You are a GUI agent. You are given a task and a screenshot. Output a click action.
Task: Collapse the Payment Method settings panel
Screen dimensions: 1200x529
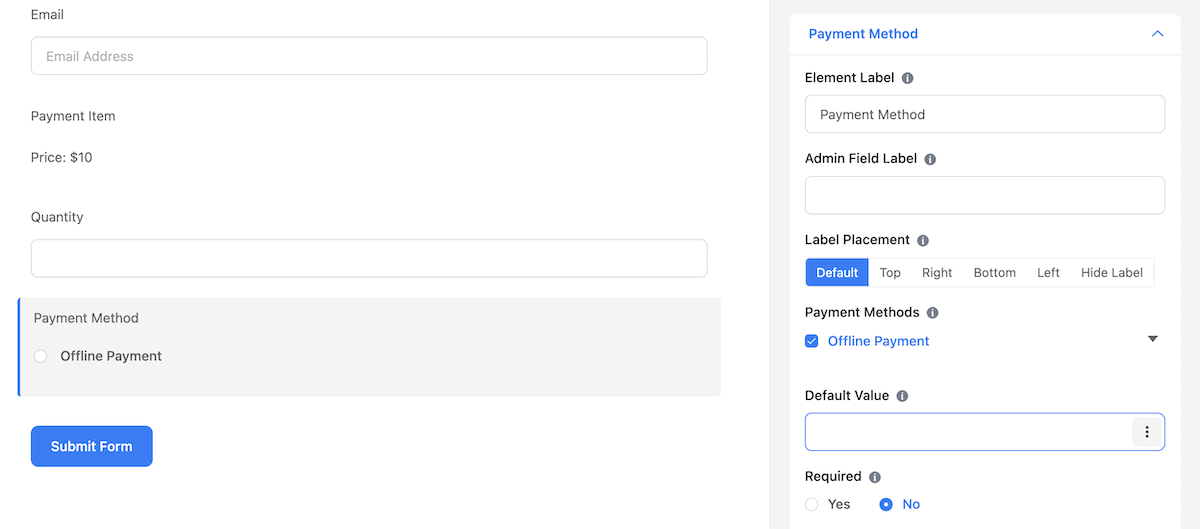(x=1157, y=34)
